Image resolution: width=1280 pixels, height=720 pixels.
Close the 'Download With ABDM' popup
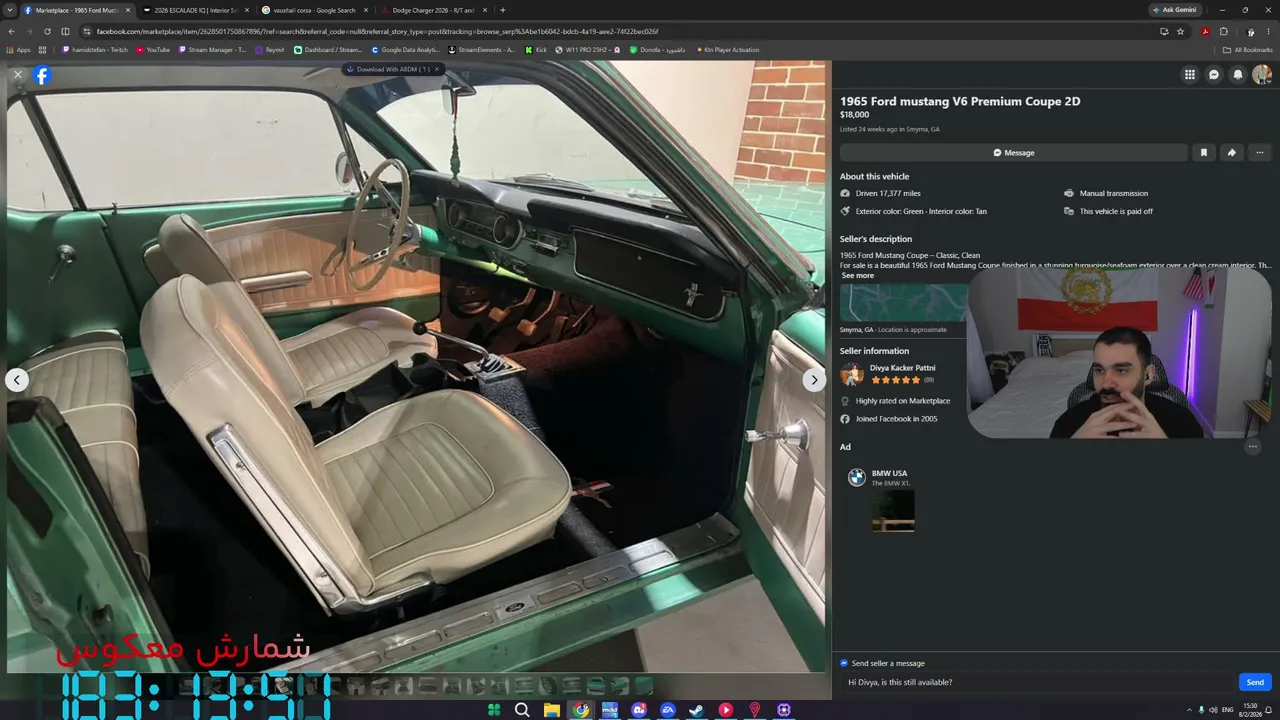(436, 69)
